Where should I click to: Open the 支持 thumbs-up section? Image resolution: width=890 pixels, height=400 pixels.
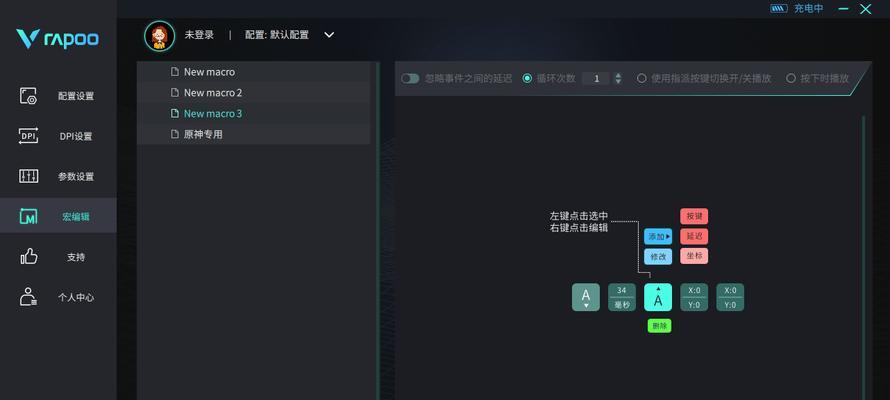(58, 257)
